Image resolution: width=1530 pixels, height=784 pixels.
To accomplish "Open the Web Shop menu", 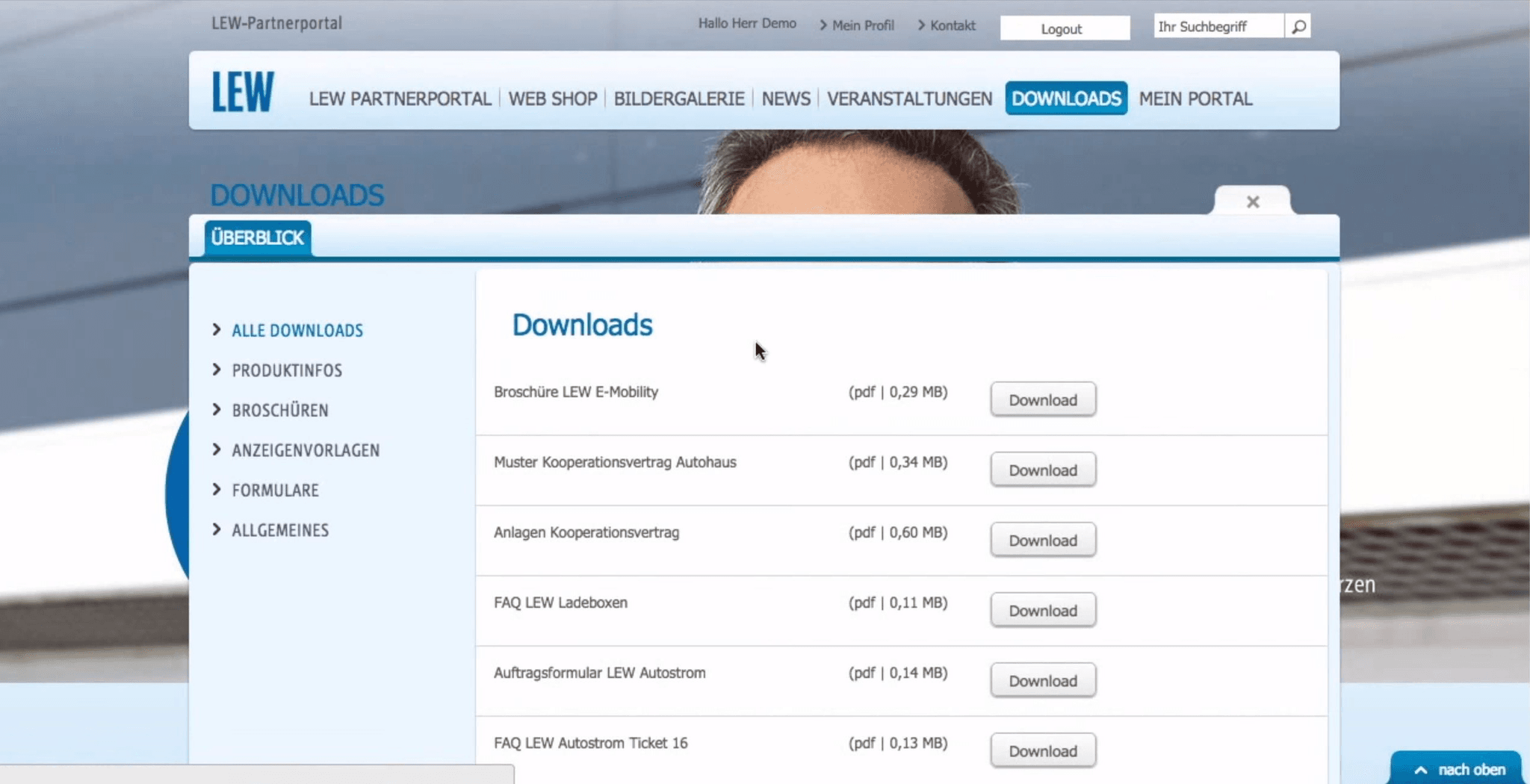I will pos(552,99).
